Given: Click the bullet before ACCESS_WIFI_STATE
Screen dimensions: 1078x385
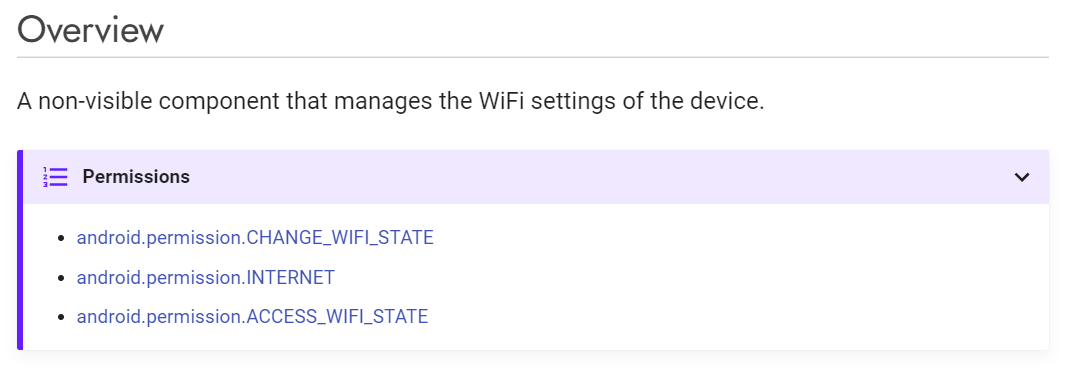Looking at the screenshot, I should 61,318.
